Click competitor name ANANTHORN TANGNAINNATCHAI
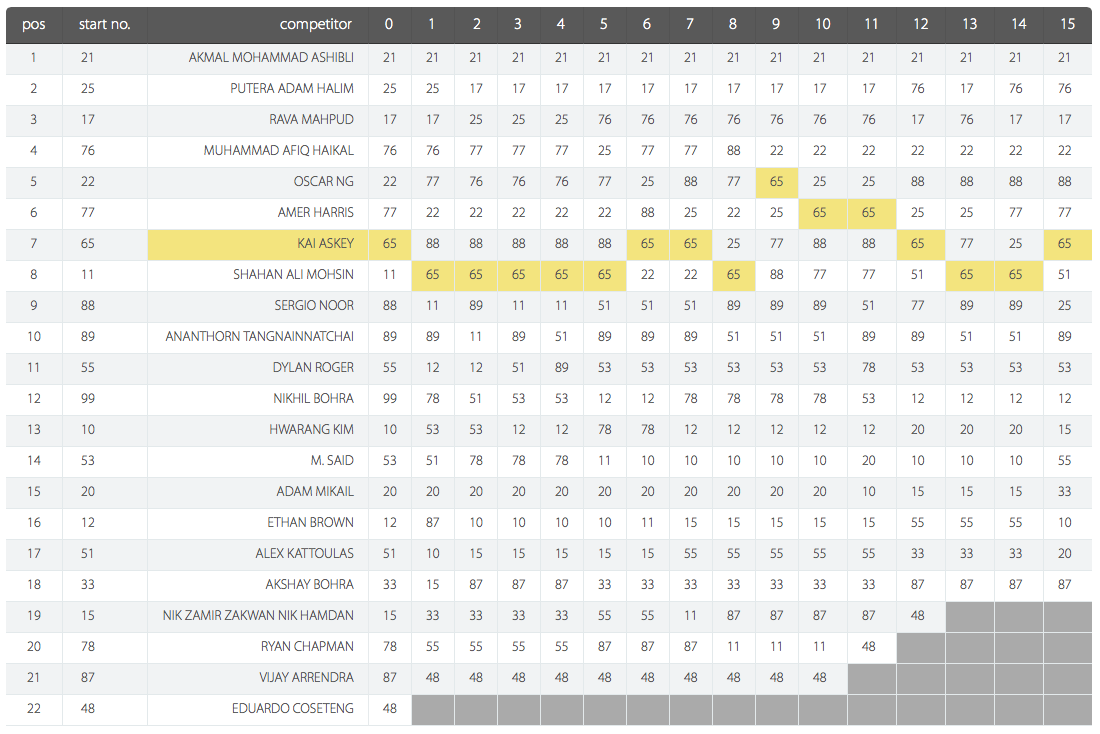1100x734 pixels. (x=260, y=336)
